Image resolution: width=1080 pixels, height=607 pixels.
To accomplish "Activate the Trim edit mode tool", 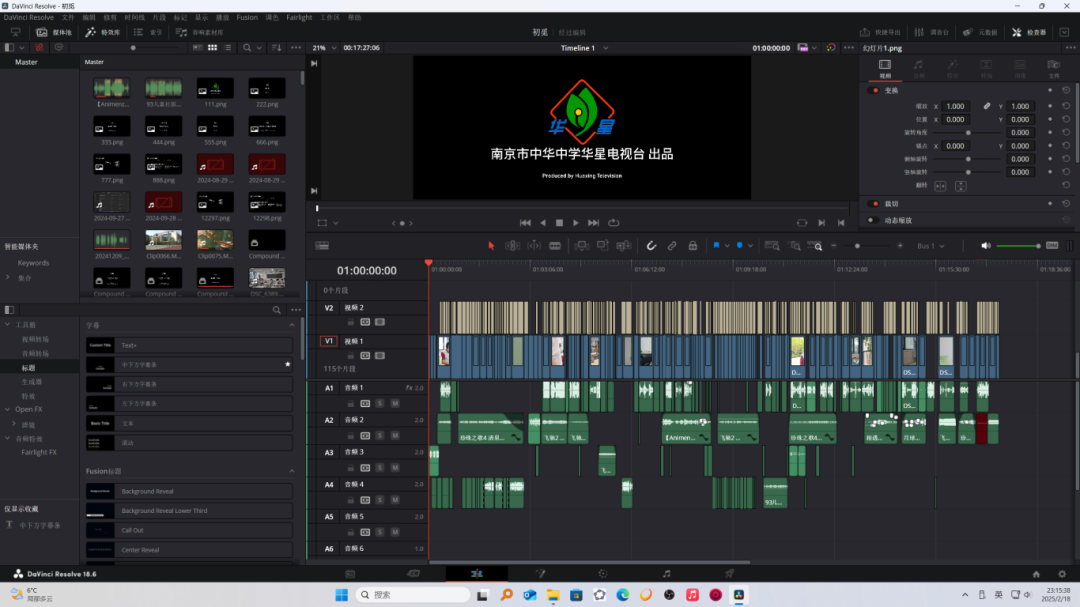I will 512,246.
